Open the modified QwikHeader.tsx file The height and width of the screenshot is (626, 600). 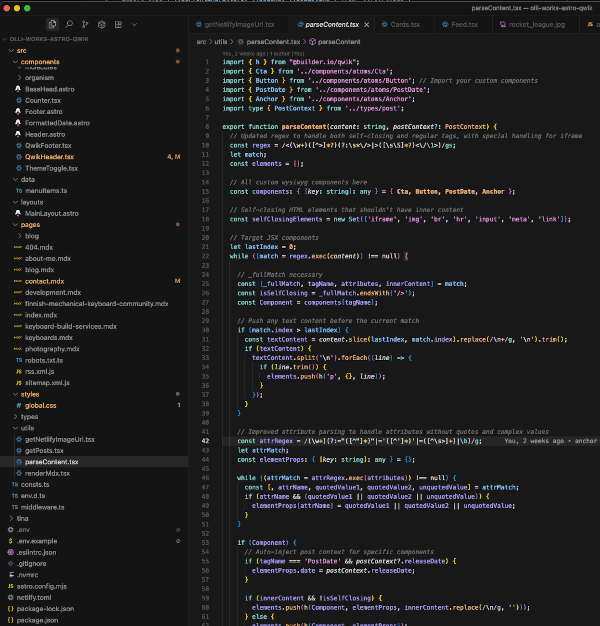[x=49, y=157]
